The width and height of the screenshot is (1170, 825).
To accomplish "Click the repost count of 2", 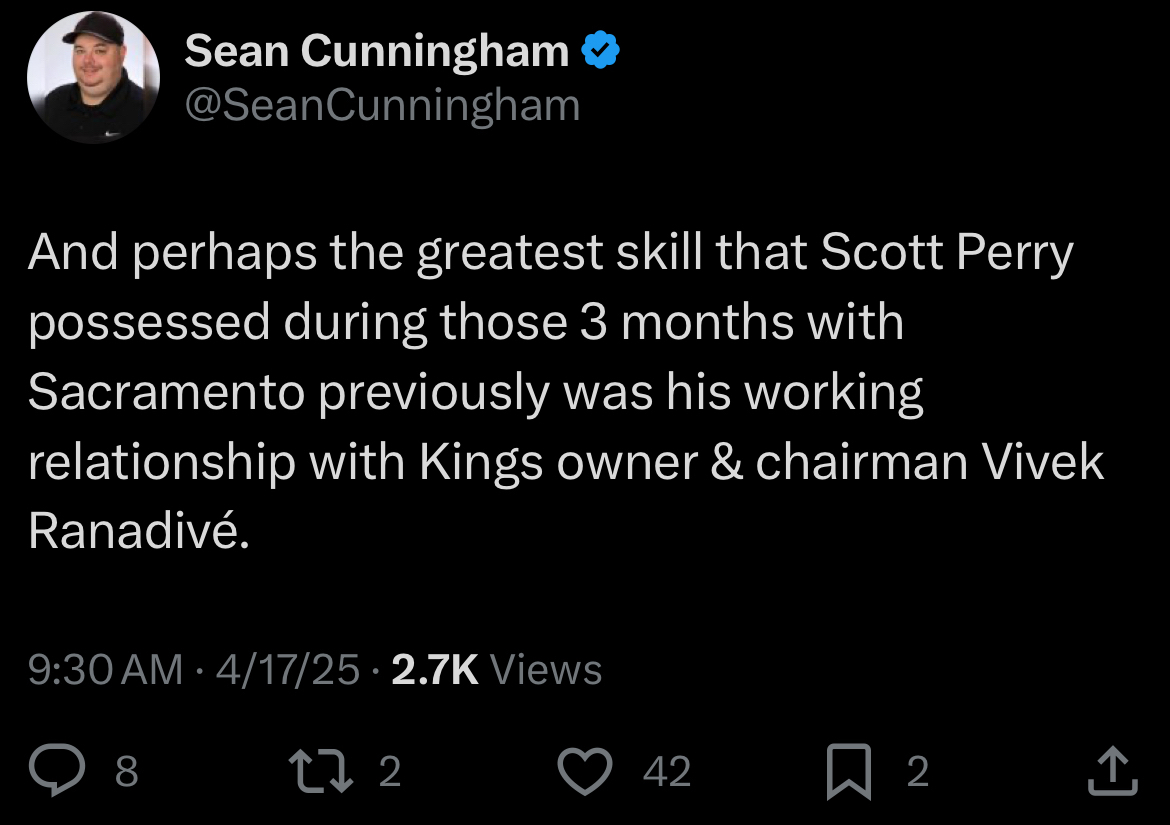I will coord(391,771).
